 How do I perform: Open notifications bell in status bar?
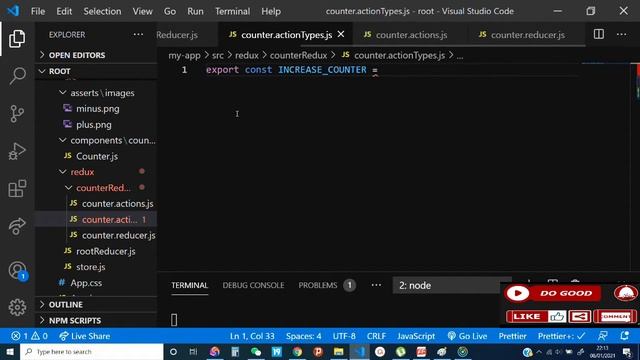pyautogui.click(x=624, y=336)
